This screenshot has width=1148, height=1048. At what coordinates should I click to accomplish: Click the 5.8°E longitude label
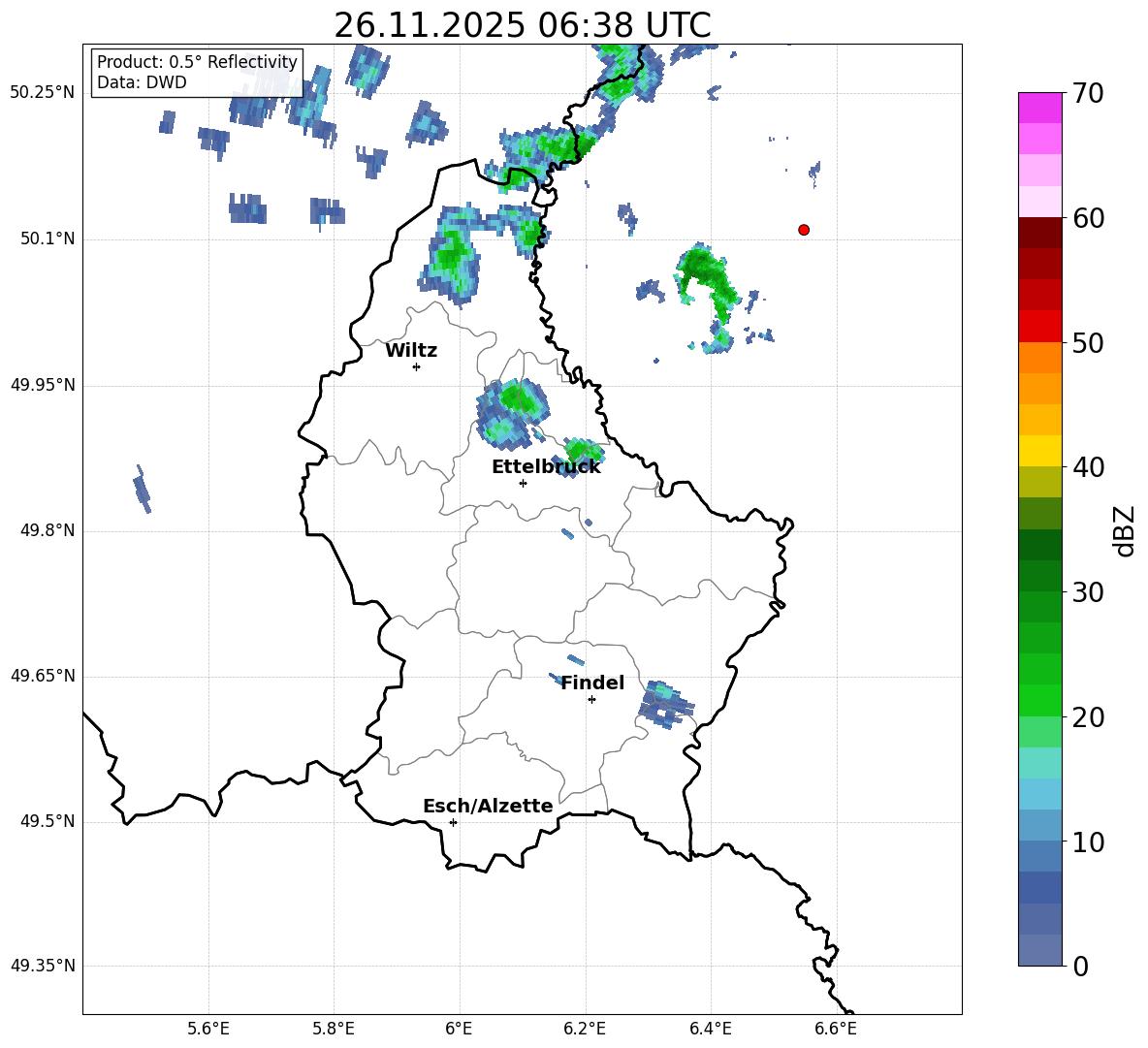[x=334, y=1029]
